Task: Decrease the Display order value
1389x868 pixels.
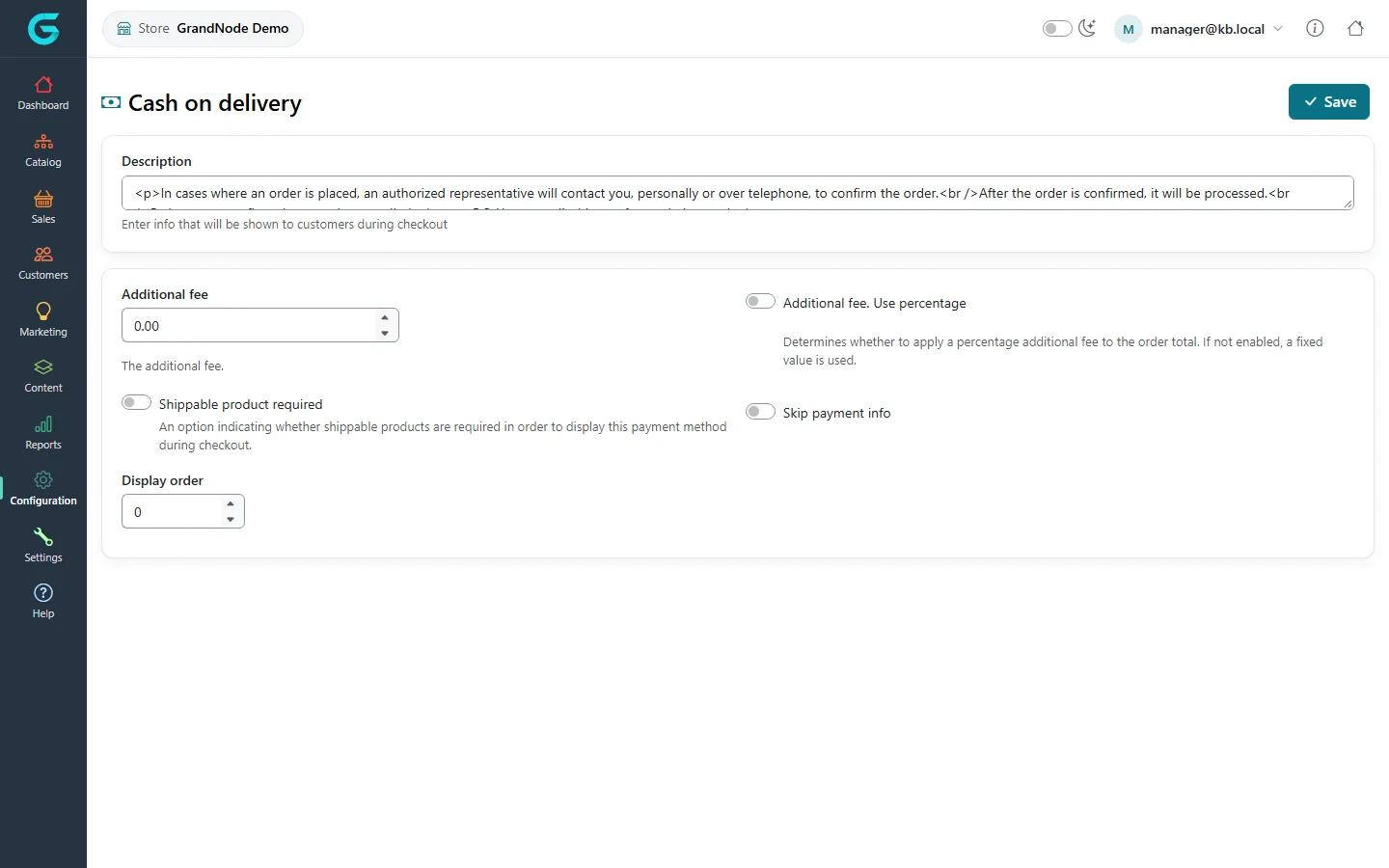Action: [x=231, y=520]
